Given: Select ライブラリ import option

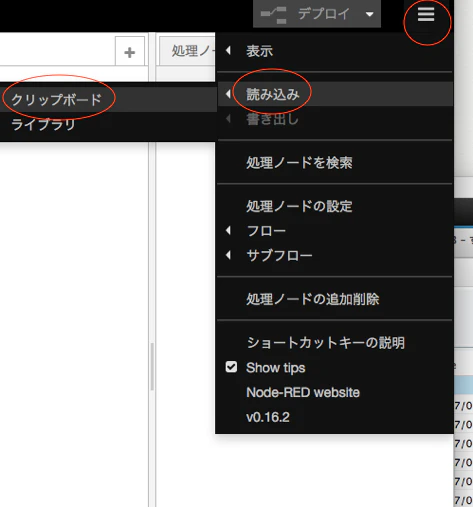Looking at the screenshot, I should pos(108,124).
